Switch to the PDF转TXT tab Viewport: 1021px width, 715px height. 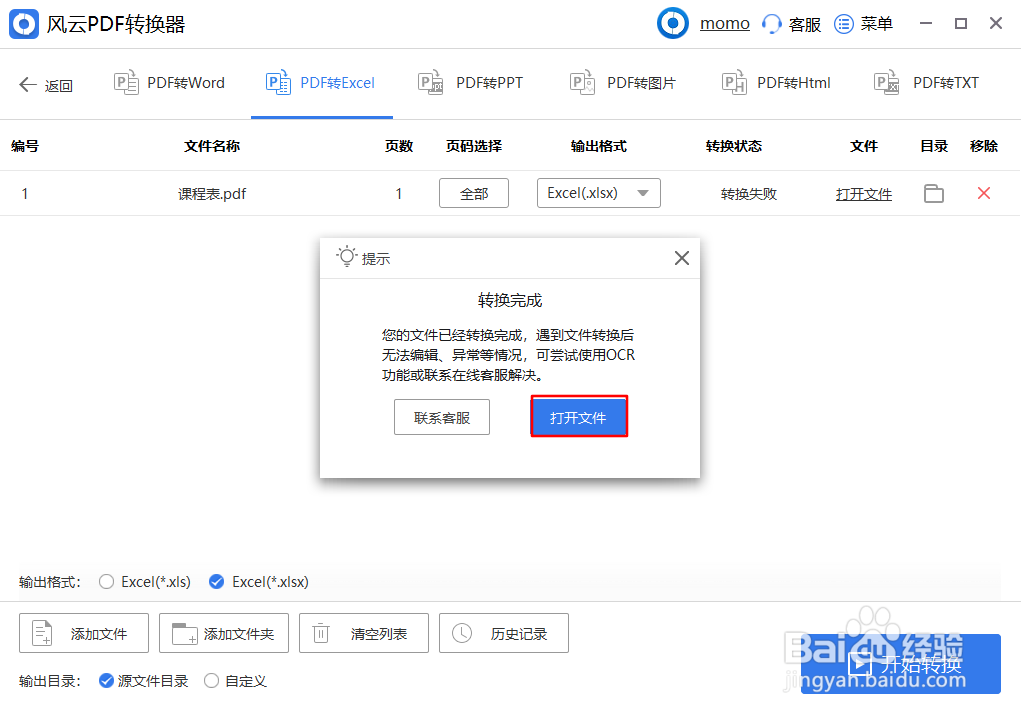click(926, 83)
